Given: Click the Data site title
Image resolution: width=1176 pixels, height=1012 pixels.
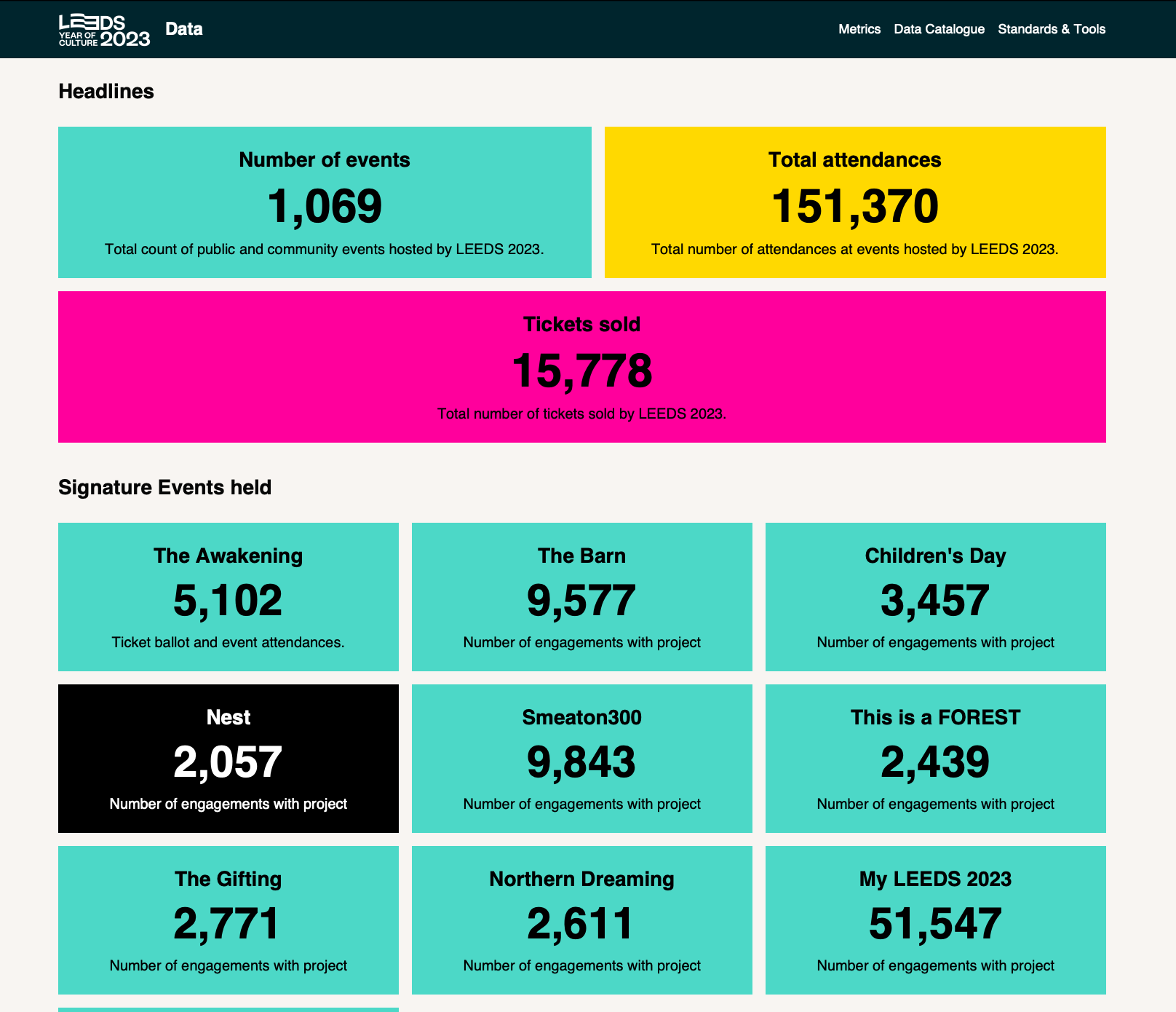Looking at the screenshot, I should [184, 29].
